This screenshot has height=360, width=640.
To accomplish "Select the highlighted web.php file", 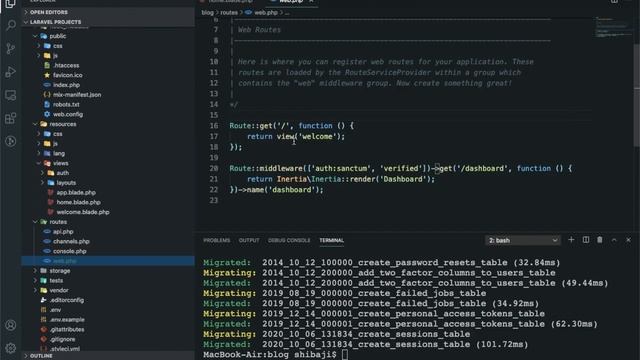I will tap(108, 261).
